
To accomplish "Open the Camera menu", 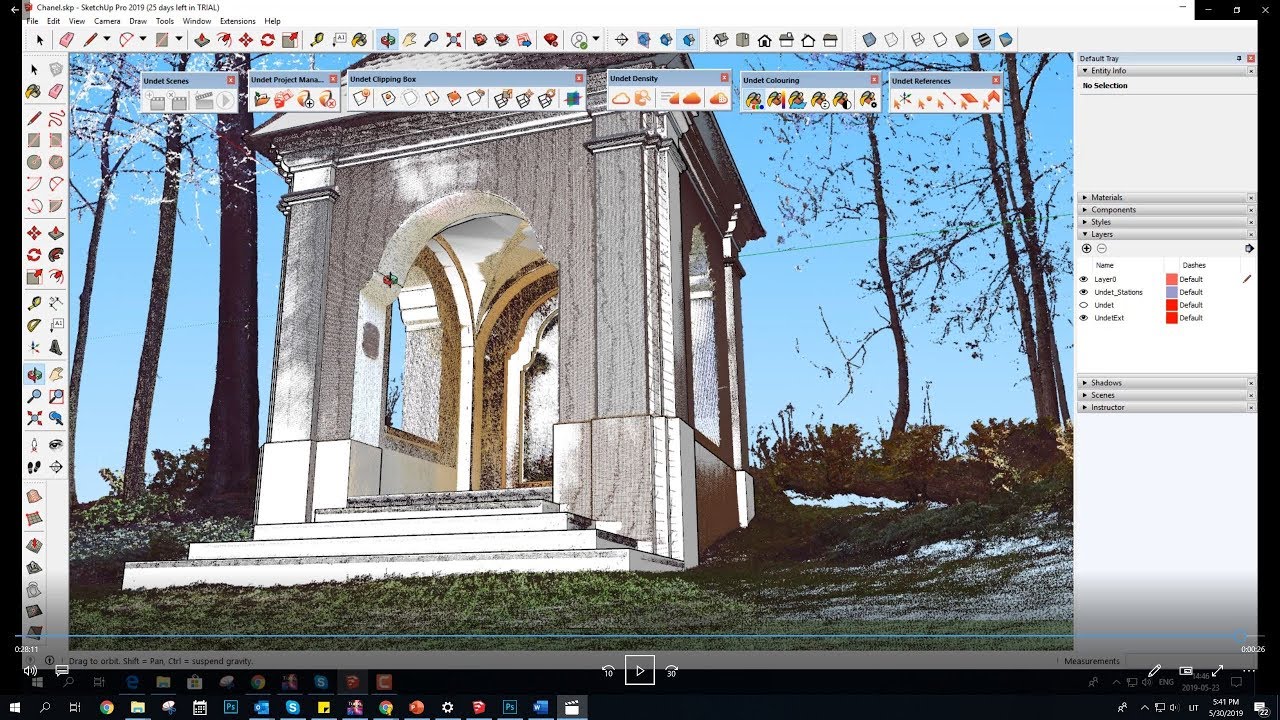I will click(x=107, y=21).
